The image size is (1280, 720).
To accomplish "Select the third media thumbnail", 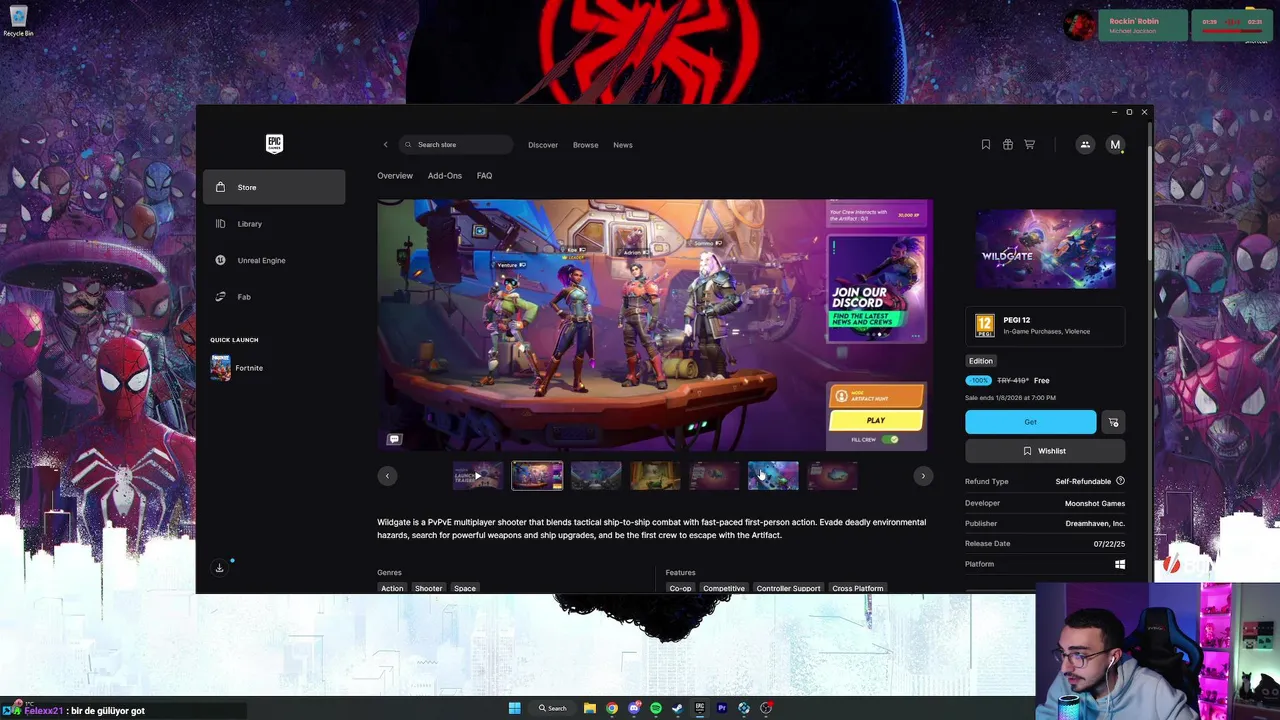I will (x=596, y=476).
